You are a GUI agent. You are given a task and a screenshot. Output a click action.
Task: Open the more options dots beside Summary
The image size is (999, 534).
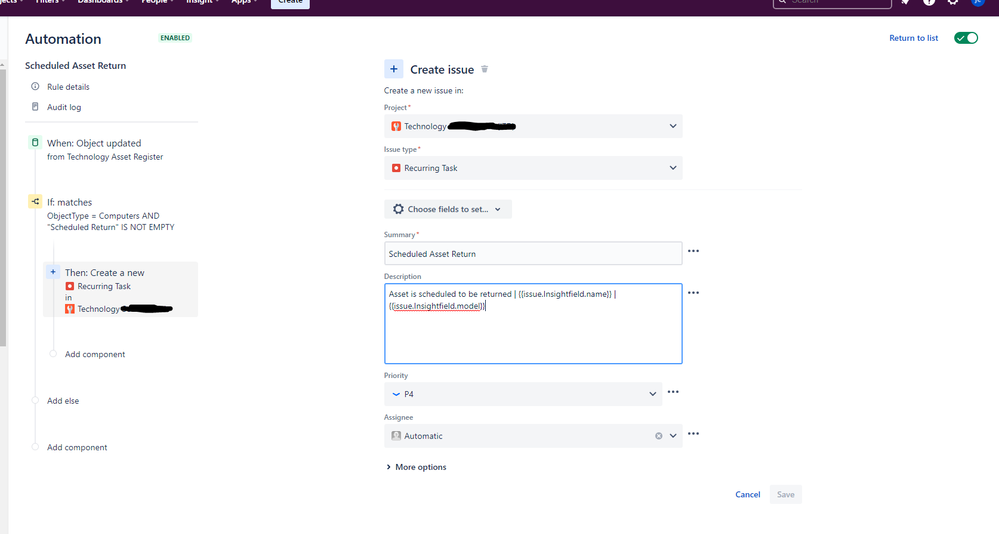tap(693, 251)
